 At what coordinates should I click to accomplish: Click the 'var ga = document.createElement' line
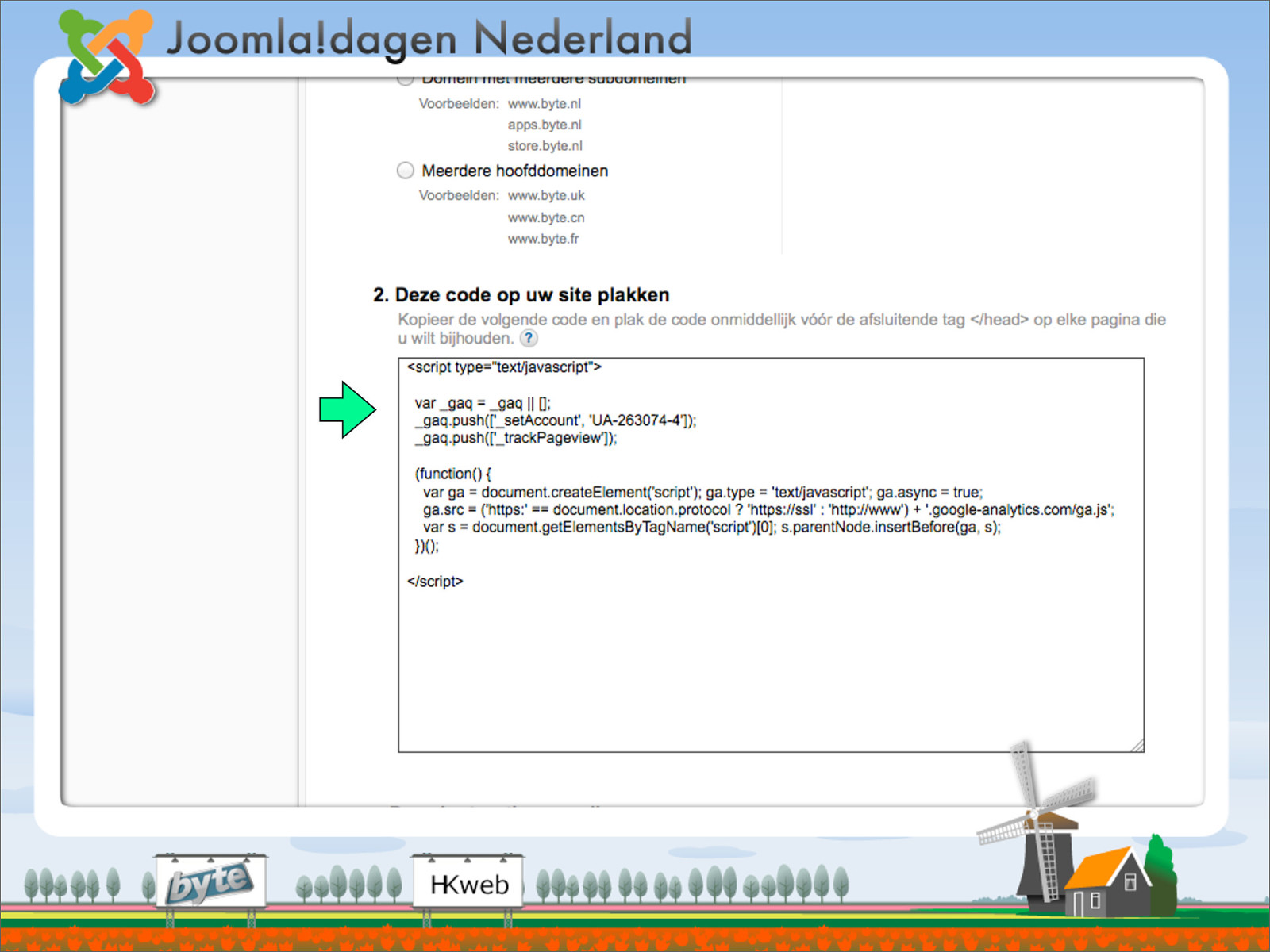point(703,492)
